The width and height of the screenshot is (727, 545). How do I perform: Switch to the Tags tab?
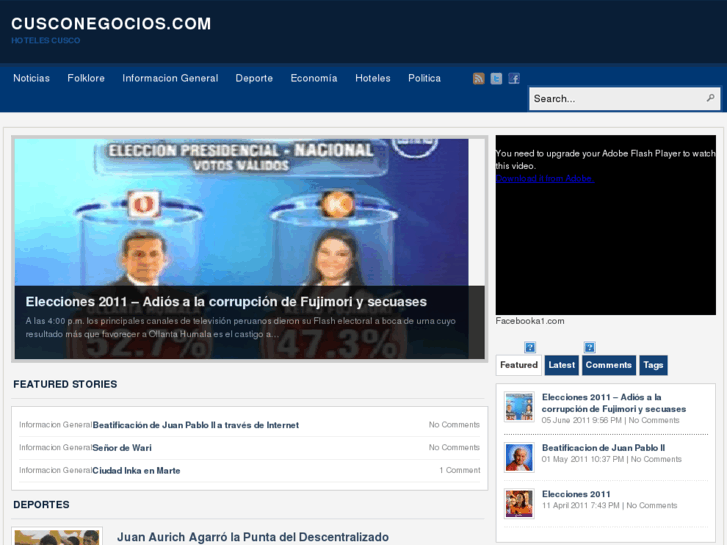coord(653,365)
